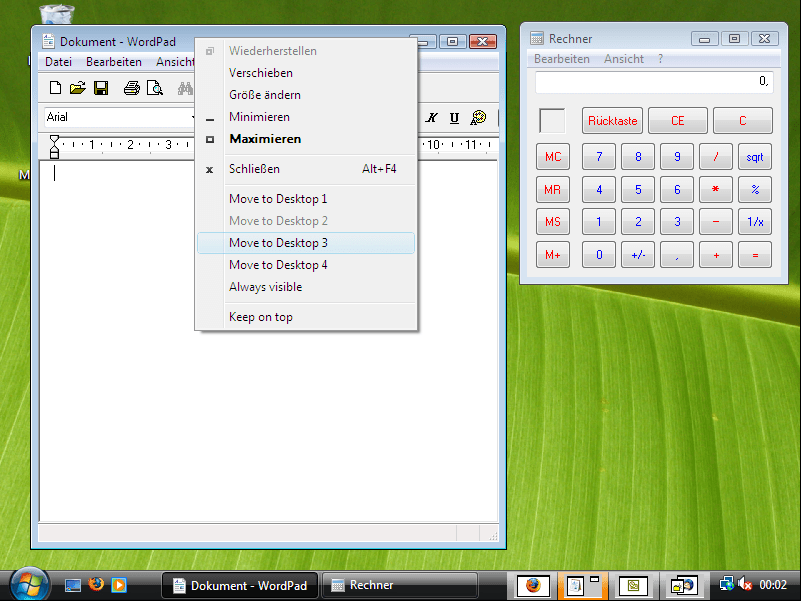
Task: Select Move to Desktop 3
Action: click(x=306, y=243)
